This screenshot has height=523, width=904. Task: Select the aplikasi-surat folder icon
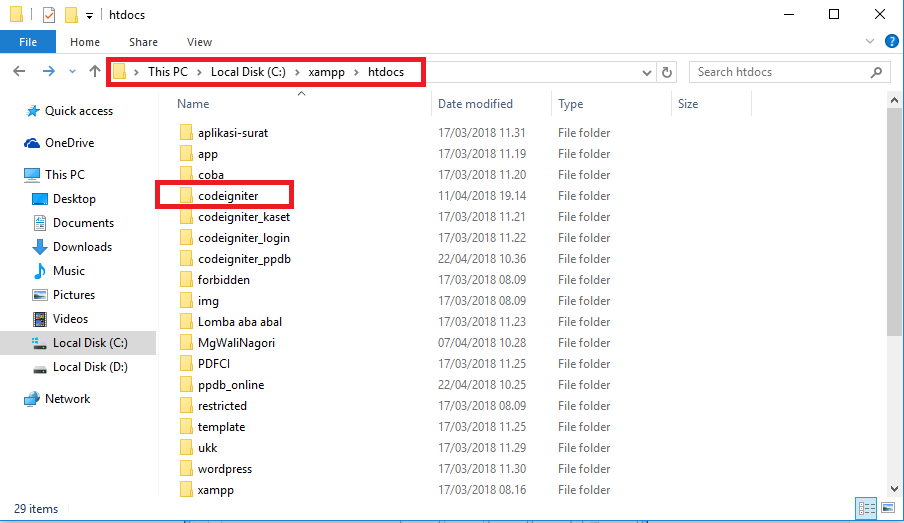coord(186,133)
